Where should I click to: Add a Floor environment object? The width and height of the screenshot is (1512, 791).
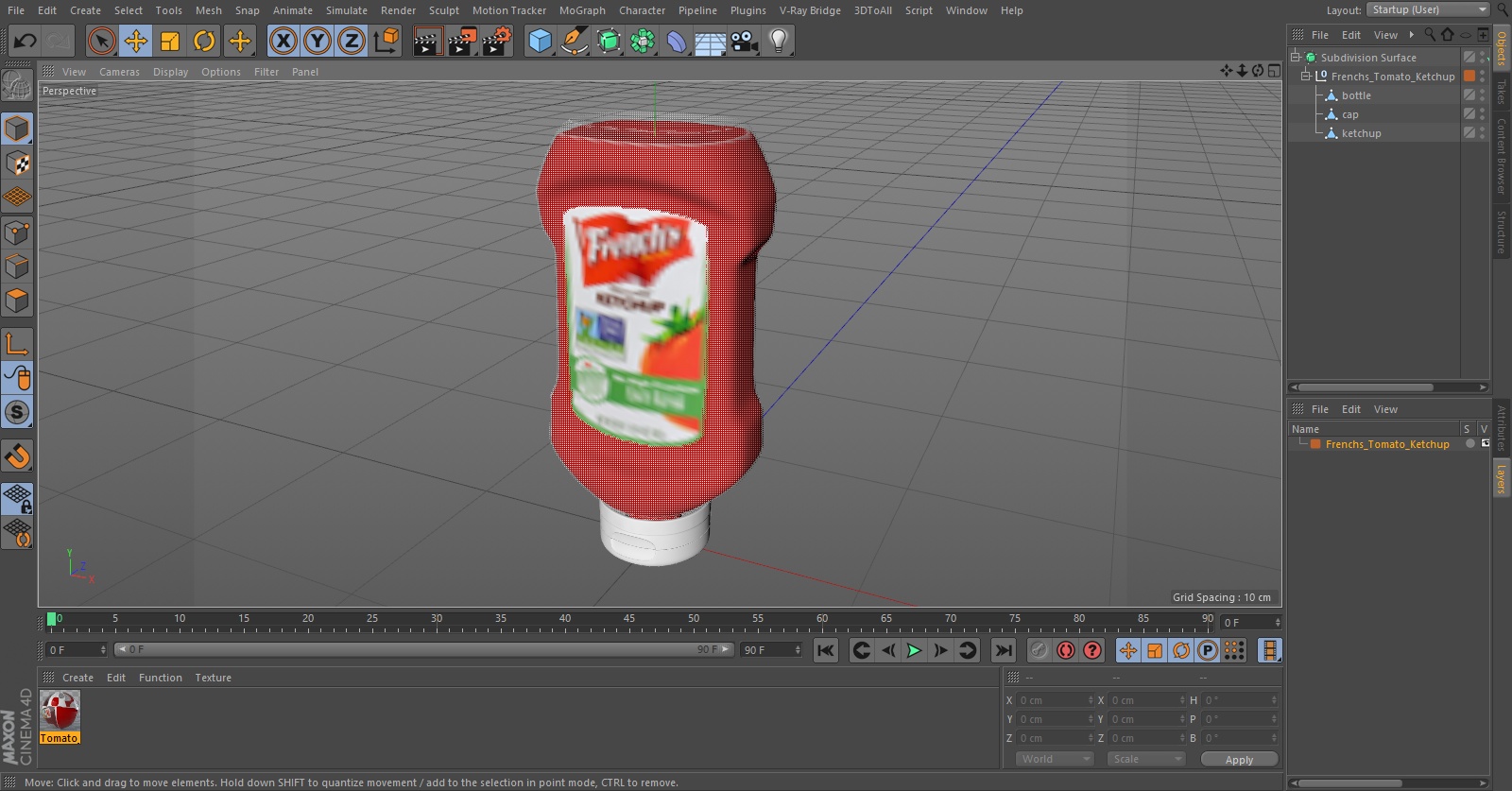(711, 41)
